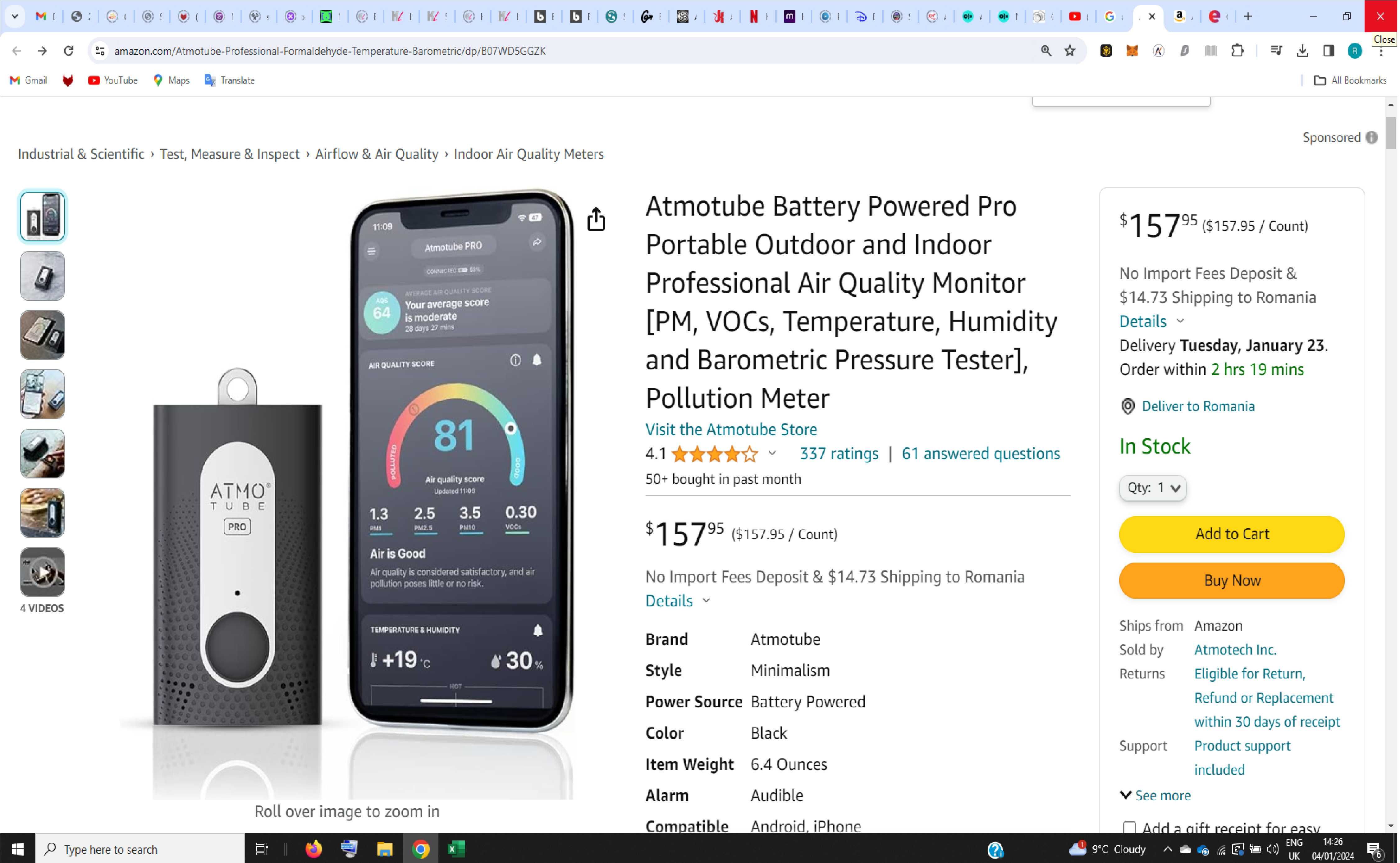The image size is (1400, 863).
Task: Tick the Add a gift receipt checkbox
Action: [x=1129, y=828]
